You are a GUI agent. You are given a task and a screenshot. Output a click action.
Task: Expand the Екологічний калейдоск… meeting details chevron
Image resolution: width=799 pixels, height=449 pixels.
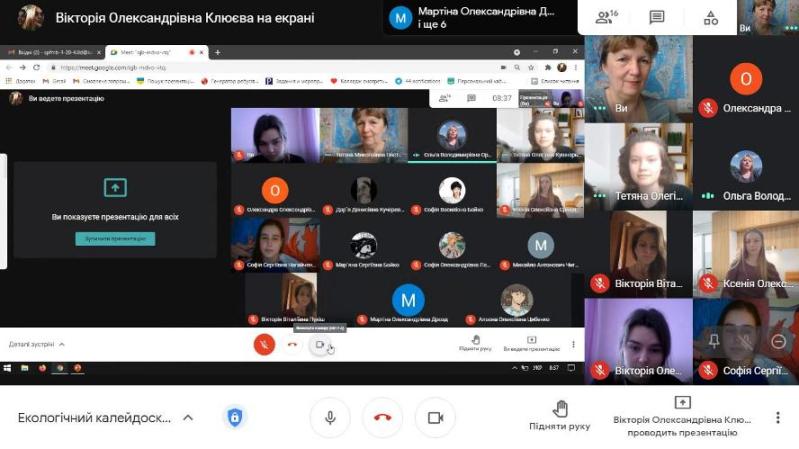[188, 418]
